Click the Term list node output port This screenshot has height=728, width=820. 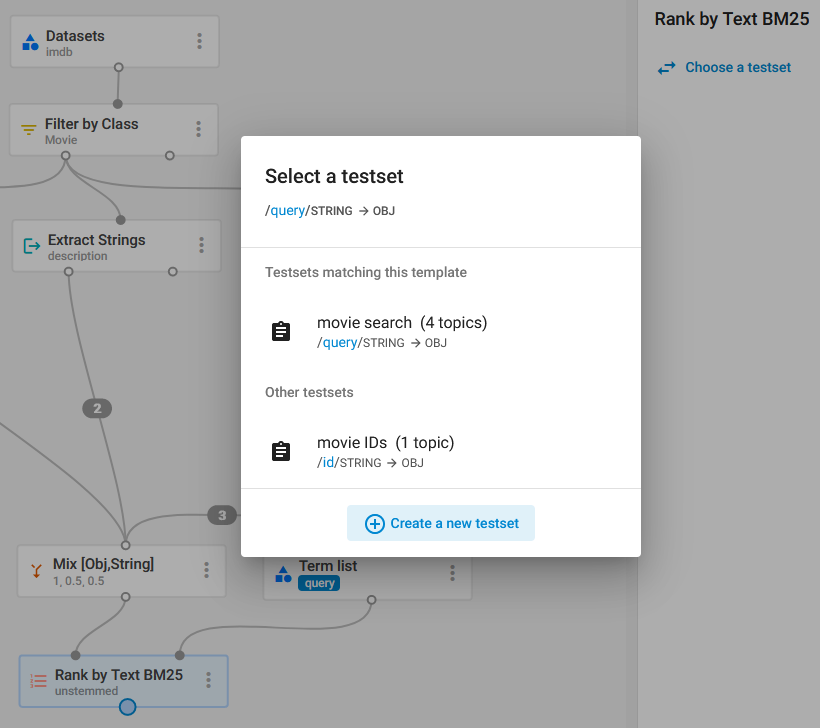tap(371, 600)
